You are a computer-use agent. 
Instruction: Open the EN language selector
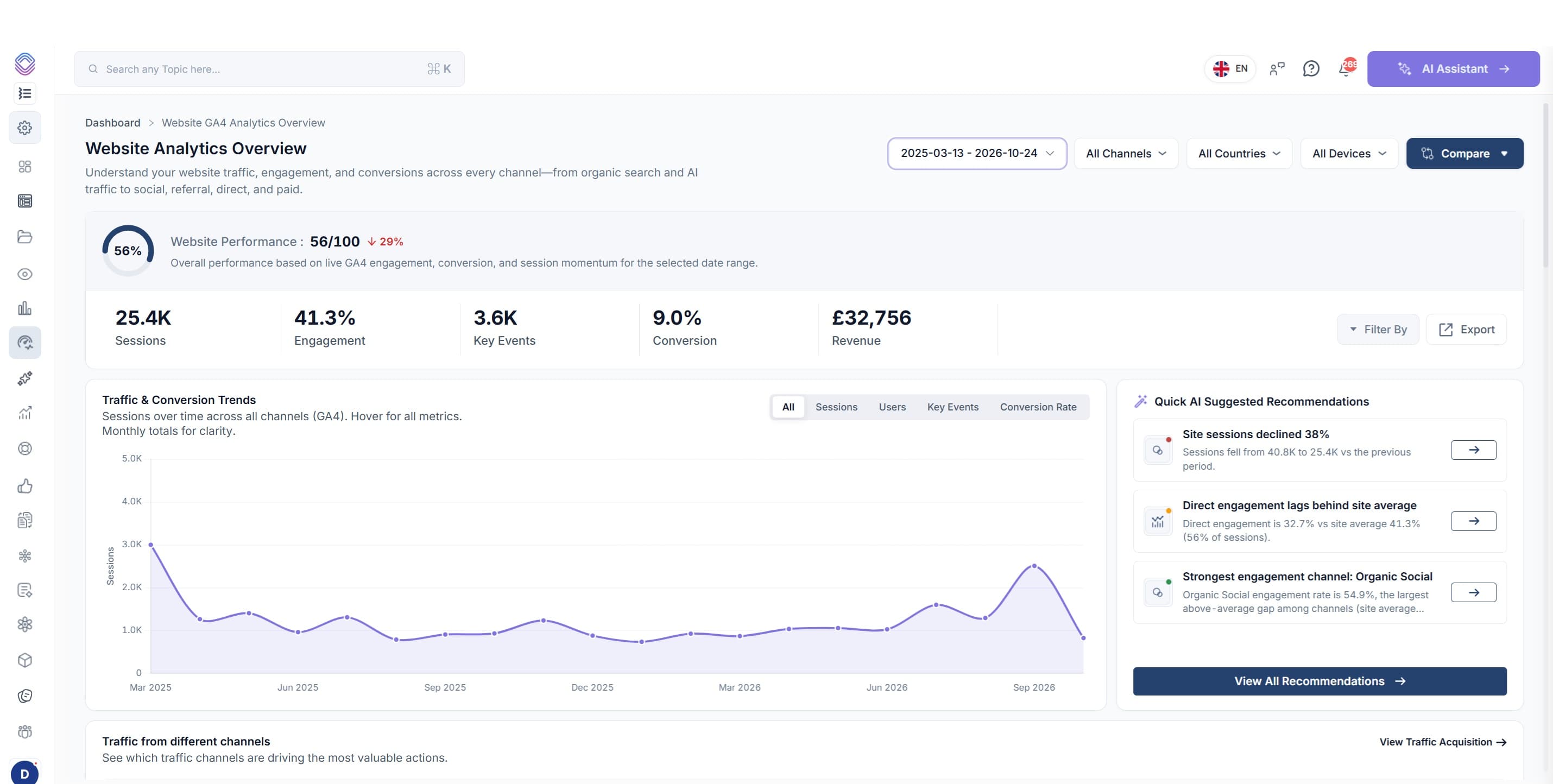(x=1230, y=69)
